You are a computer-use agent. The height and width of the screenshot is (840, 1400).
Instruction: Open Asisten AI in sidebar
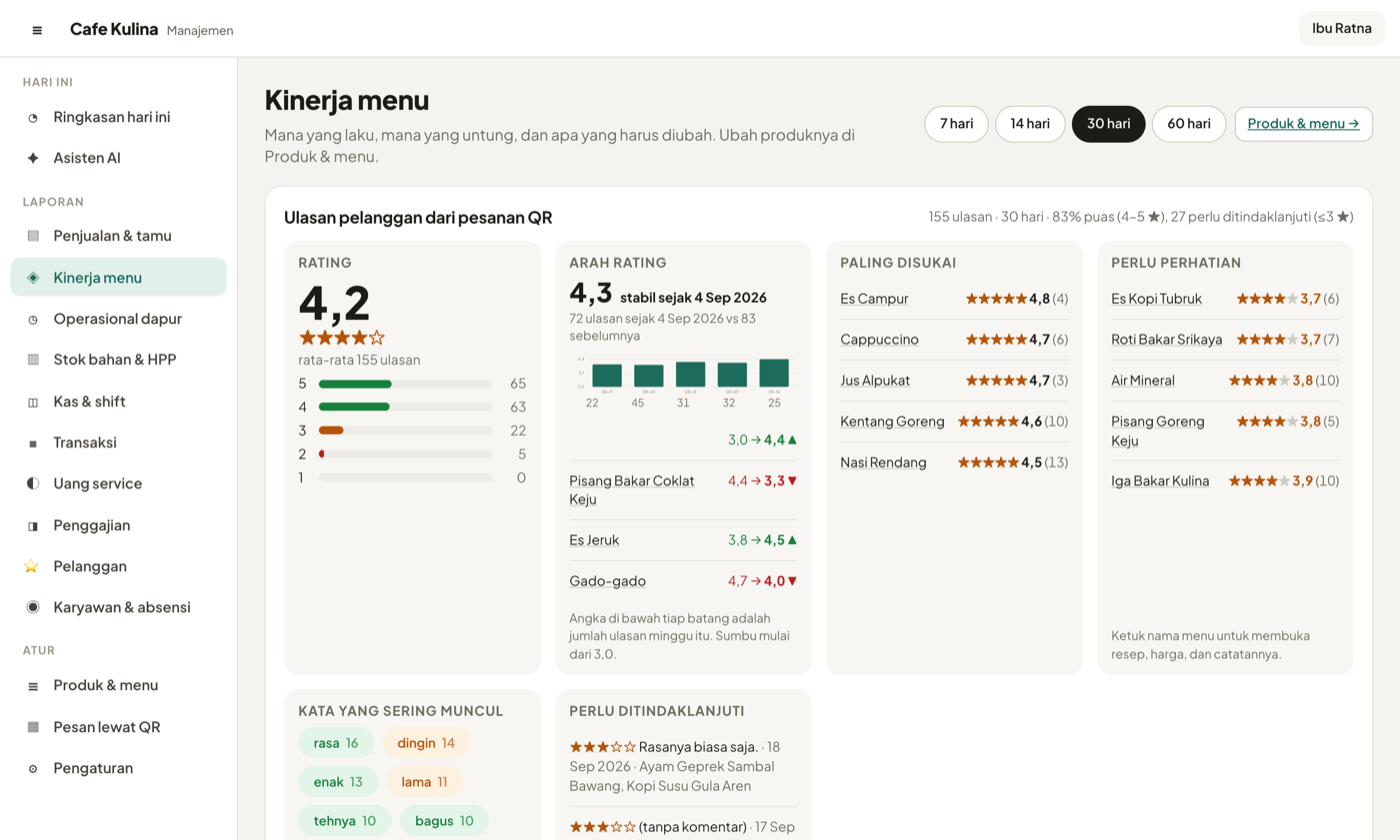point(119,158)
